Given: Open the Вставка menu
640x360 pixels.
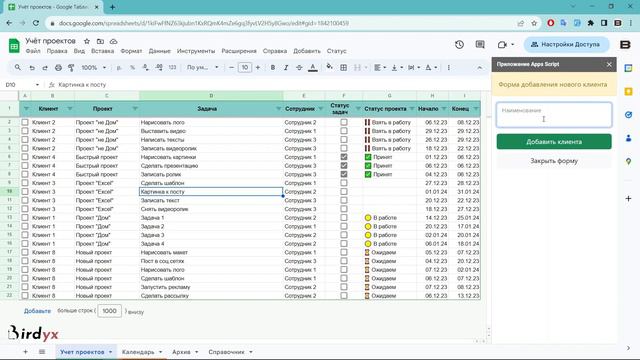Looking at the screenshot, I should coord(102,51).
